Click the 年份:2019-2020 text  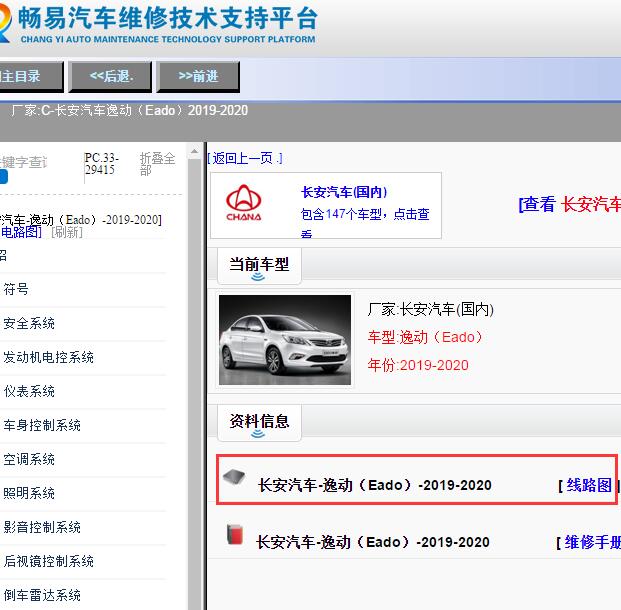tap(418, 365)
